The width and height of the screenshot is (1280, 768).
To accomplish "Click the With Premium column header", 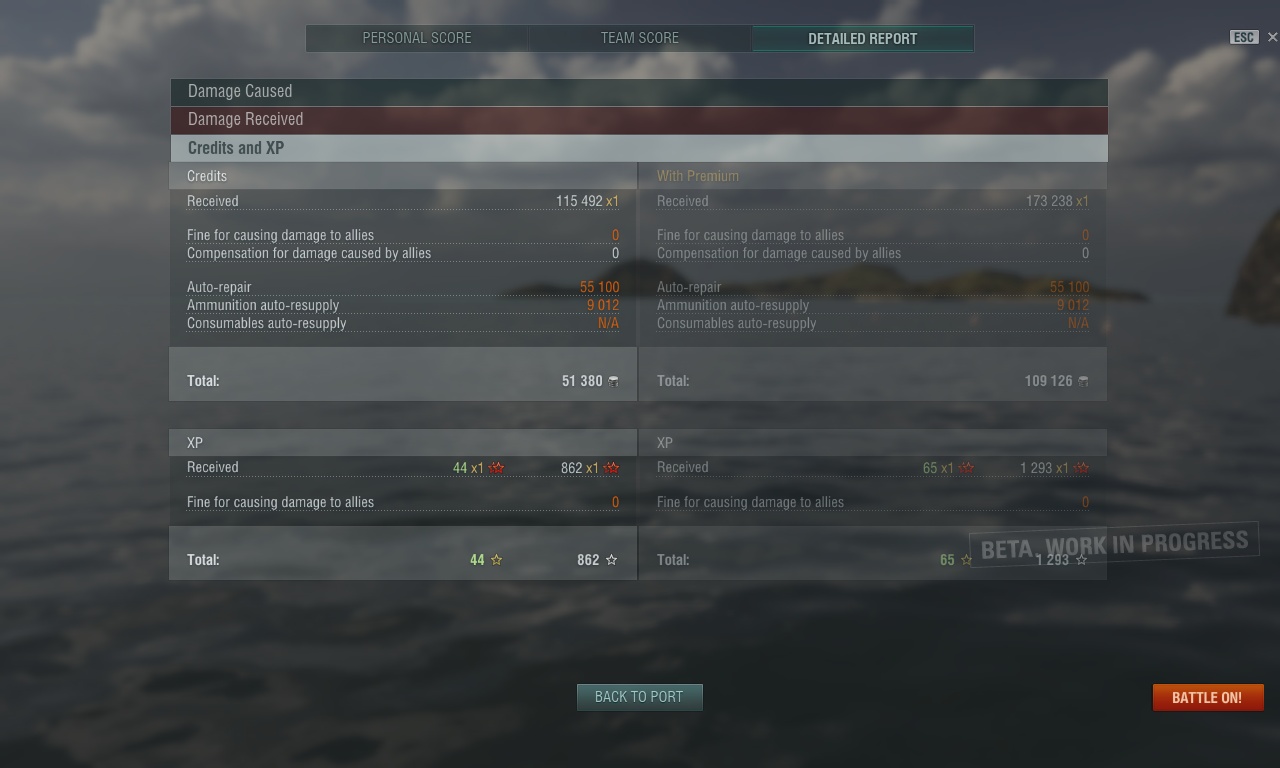I will pyautogui.click(x=698, y=176).
